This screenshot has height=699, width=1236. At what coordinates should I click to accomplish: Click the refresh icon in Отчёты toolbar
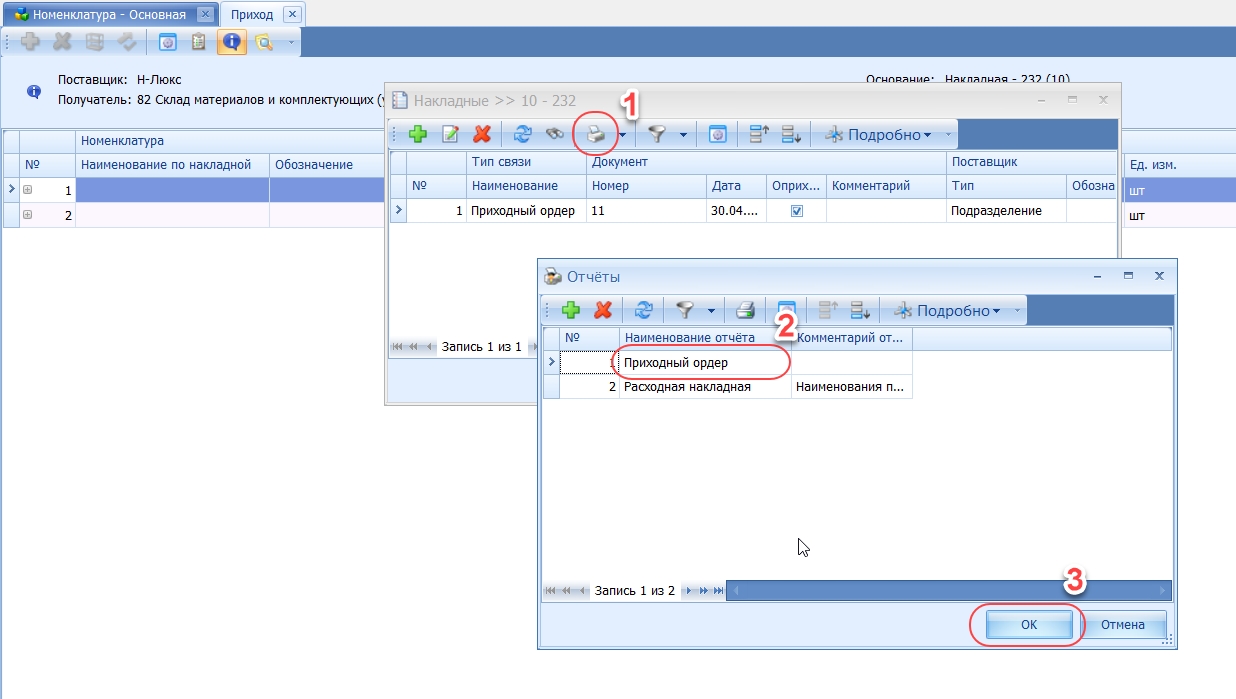[x=644, y=310]
